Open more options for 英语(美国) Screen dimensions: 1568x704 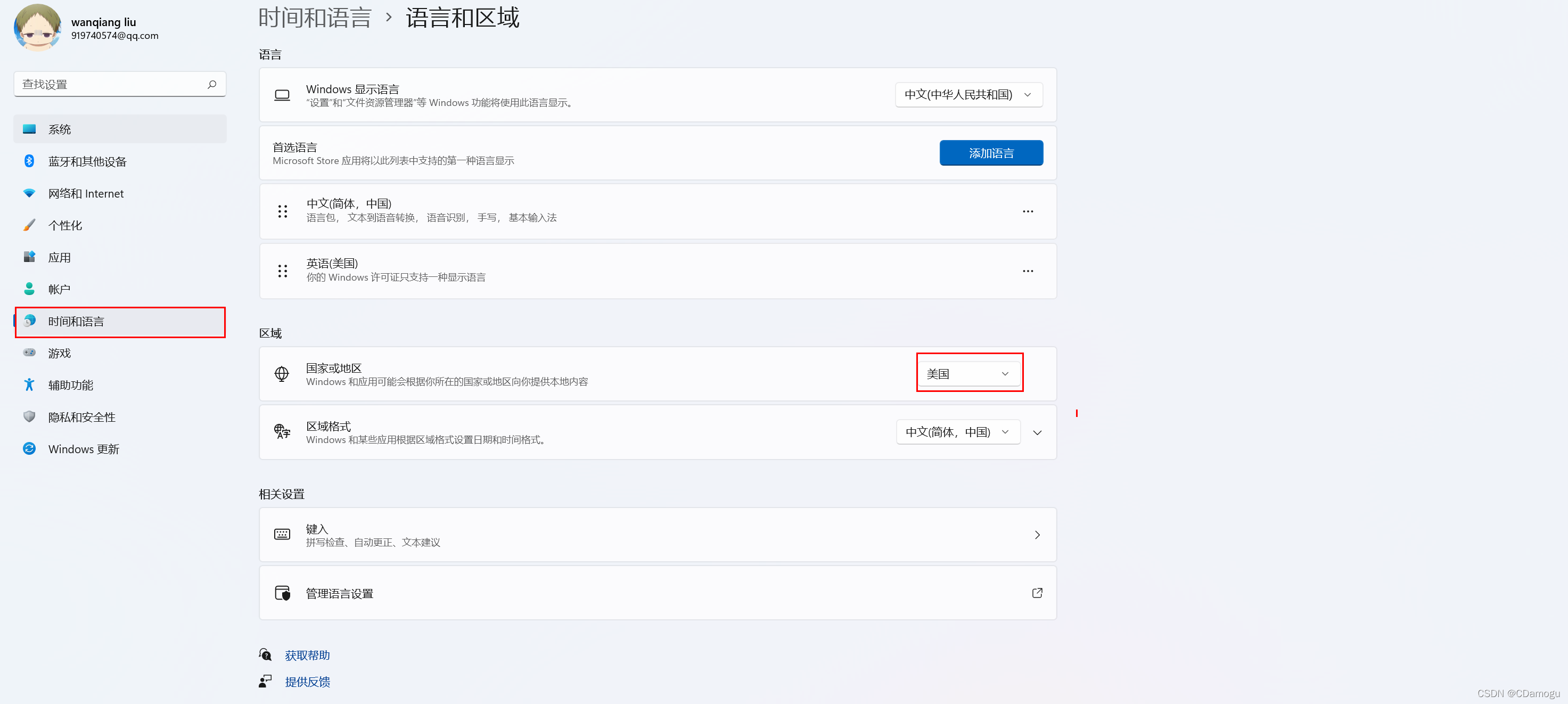(1028, 271)
